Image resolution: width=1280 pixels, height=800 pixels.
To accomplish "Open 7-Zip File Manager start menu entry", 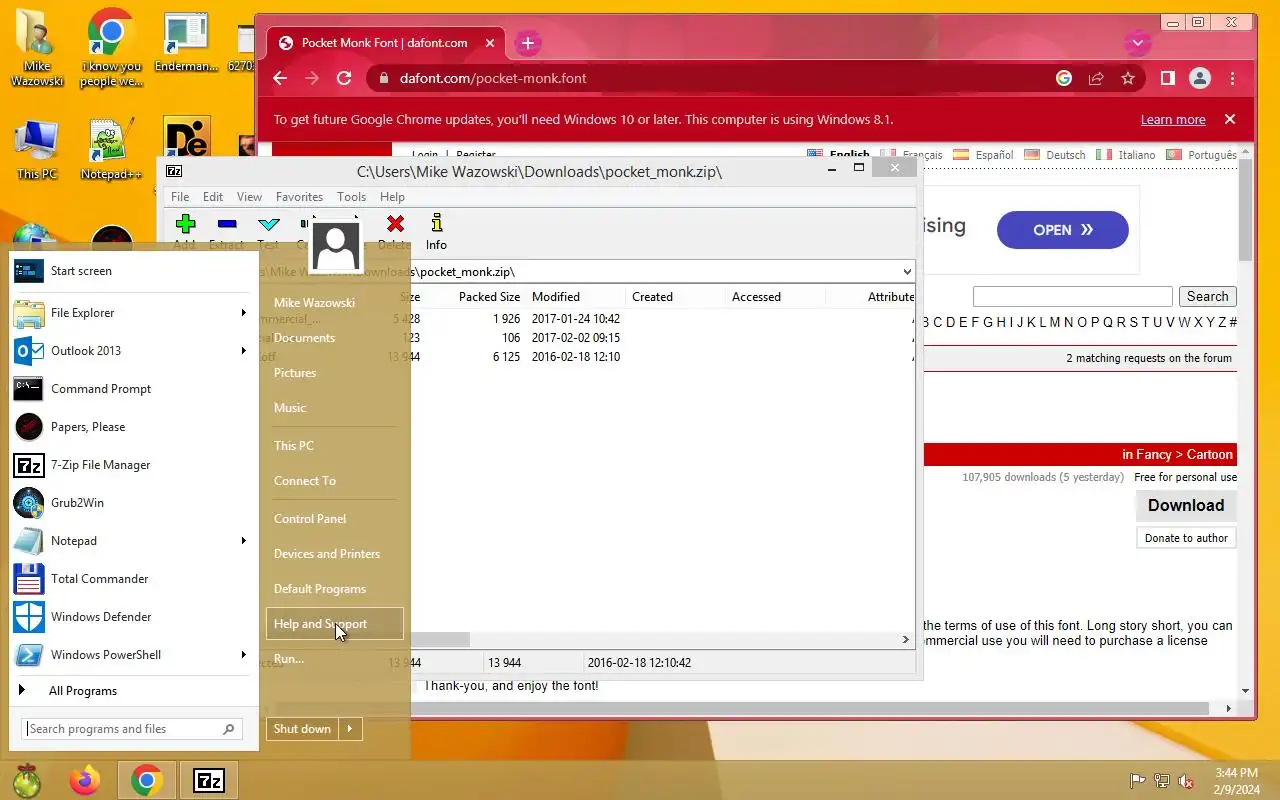I will point(133,465).
